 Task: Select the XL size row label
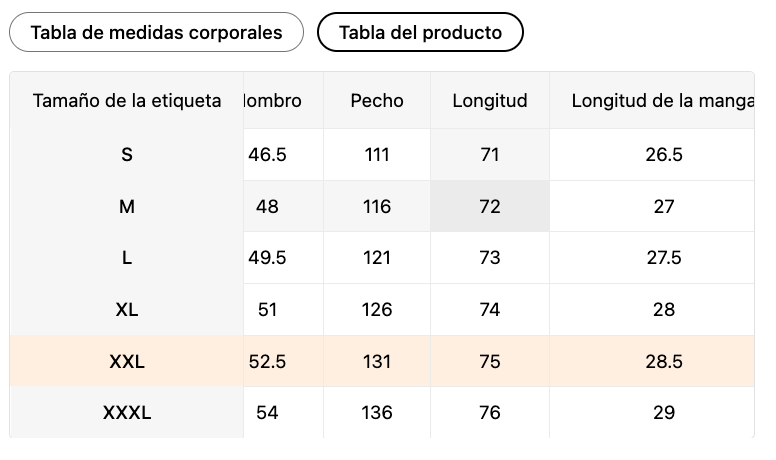pos(127,310)
